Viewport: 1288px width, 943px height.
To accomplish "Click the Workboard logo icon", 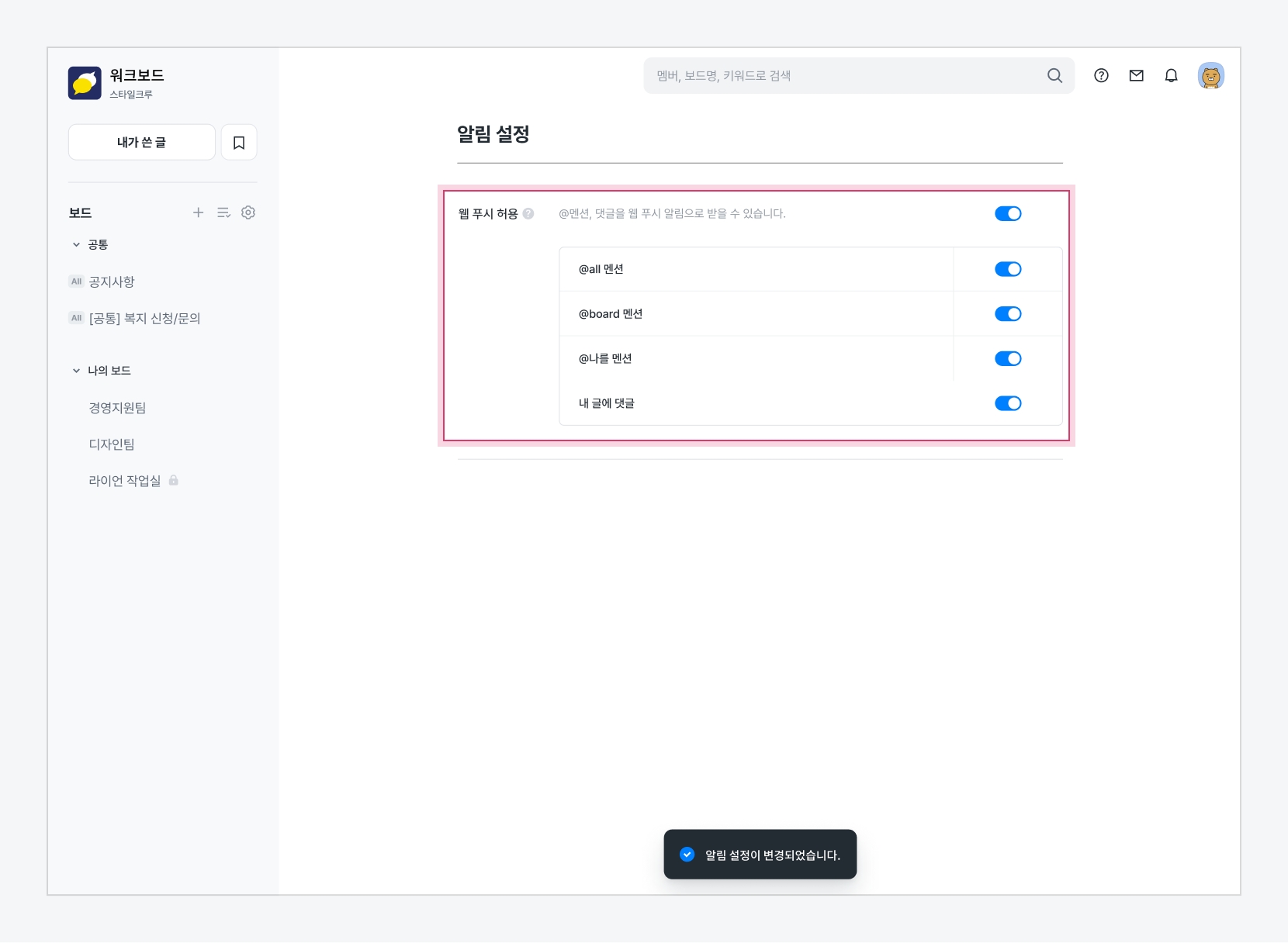I will pos(85,83).
